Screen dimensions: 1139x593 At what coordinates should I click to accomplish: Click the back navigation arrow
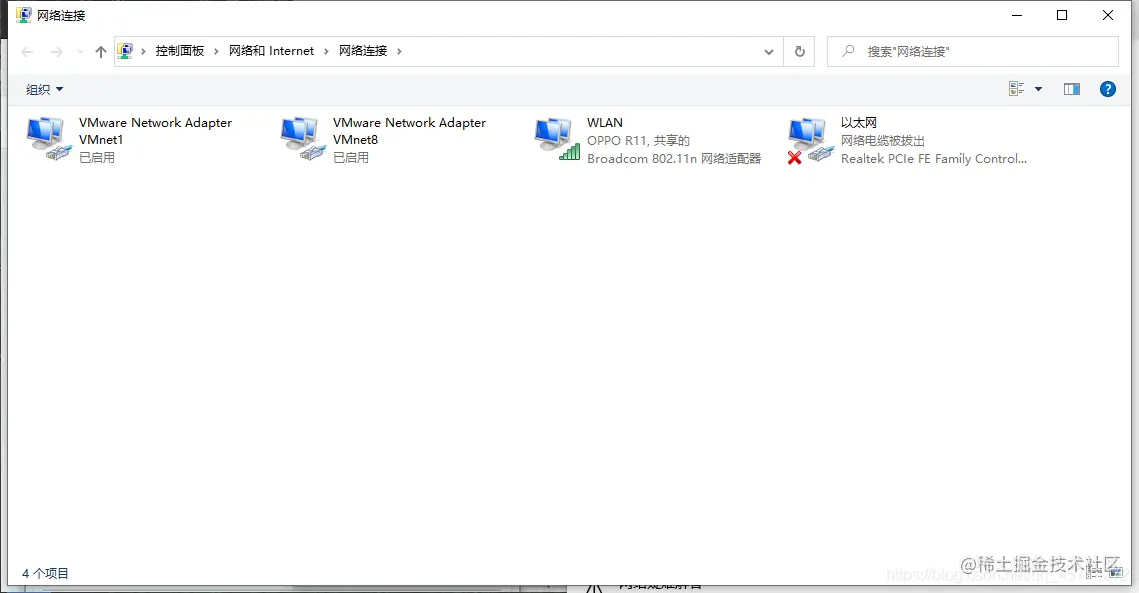pos(27,50)
